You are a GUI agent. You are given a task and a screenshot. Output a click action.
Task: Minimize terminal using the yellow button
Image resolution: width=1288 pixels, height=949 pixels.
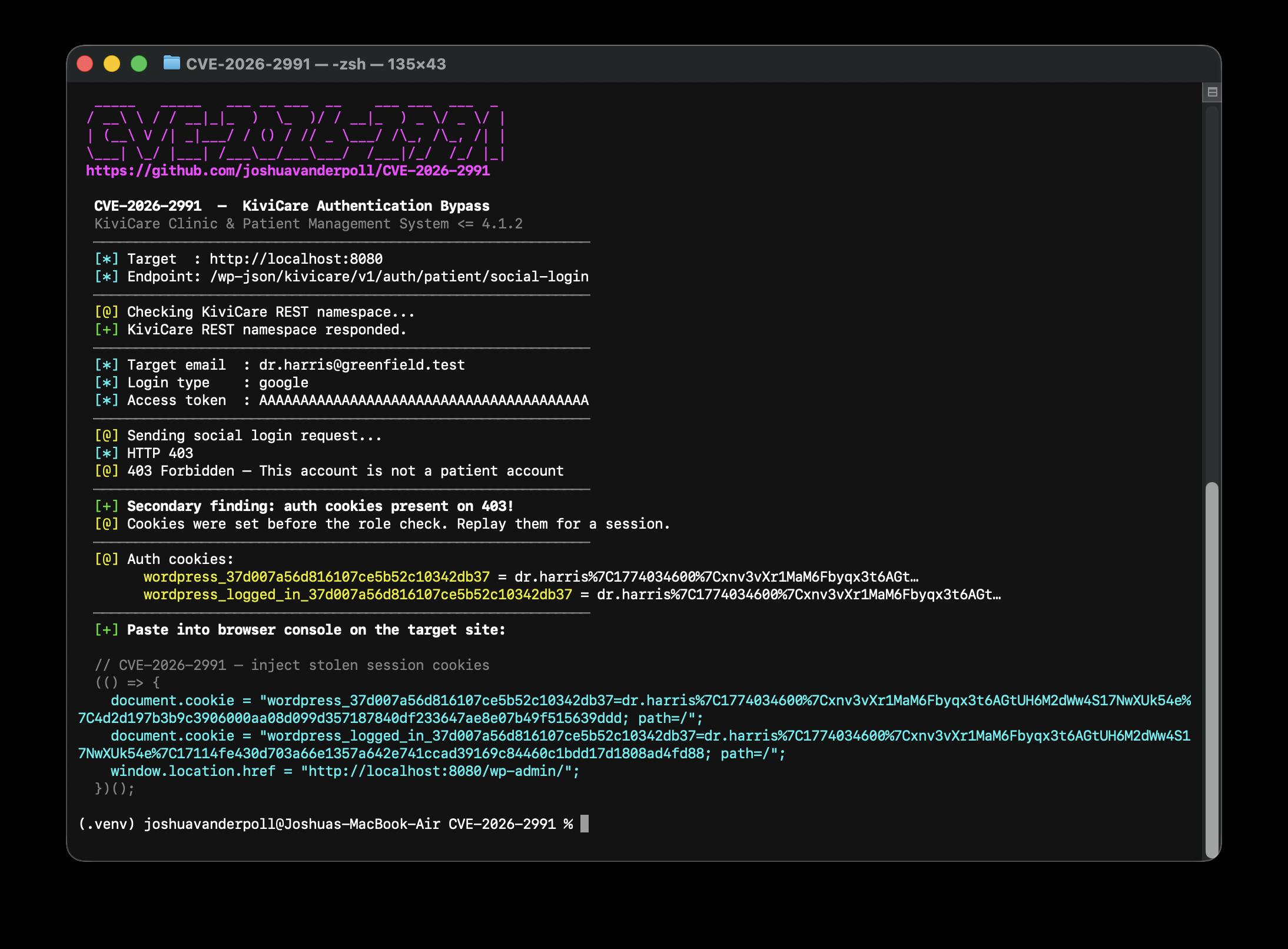112,64
